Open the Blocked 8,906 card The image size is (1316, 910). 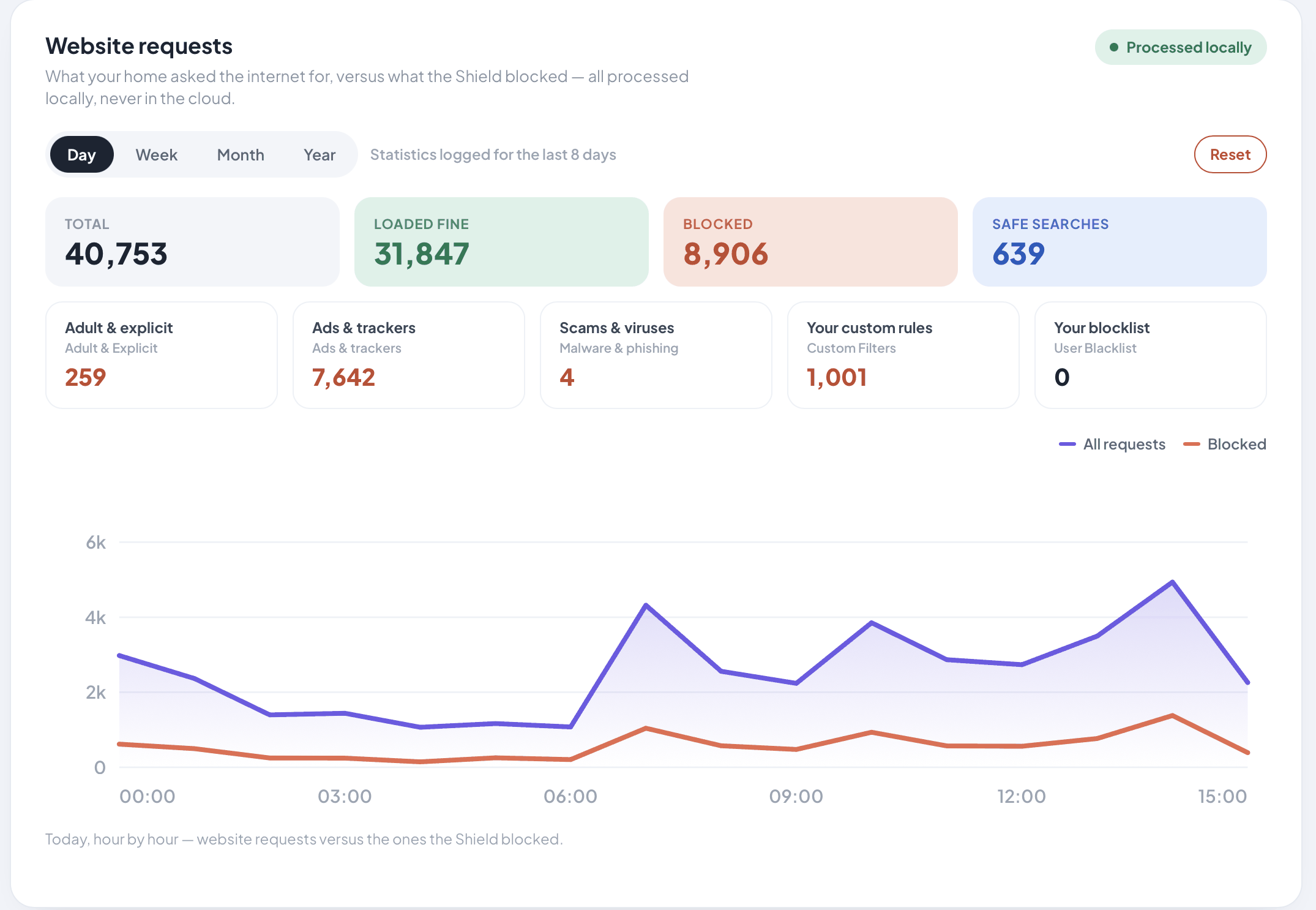(810, 242)
